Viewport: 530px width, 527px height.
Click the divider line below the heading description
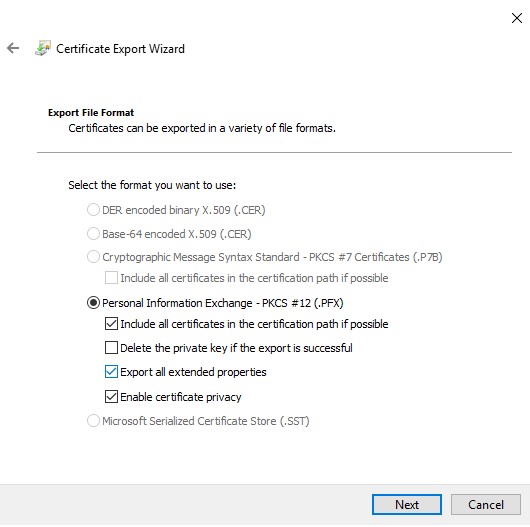(274, 152)
